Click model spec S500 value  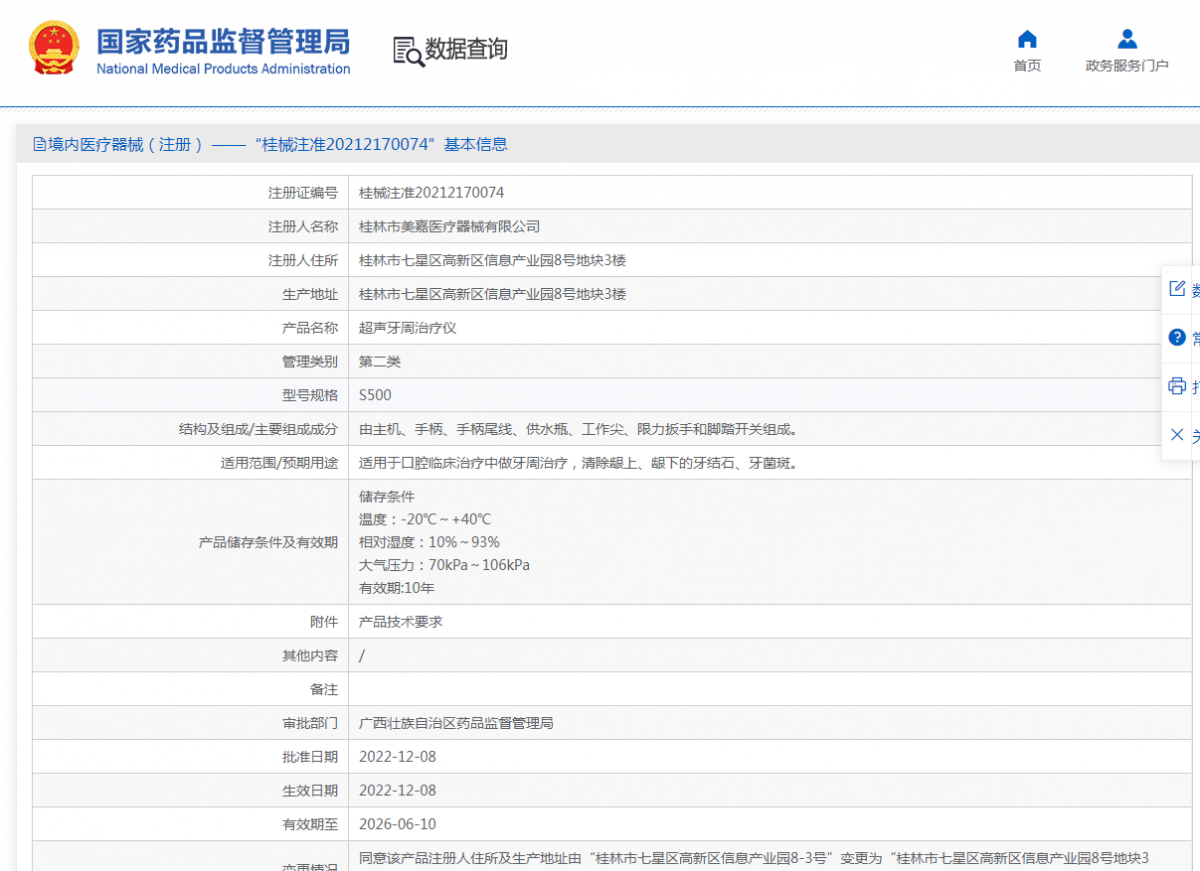click(x=375, y=395)
